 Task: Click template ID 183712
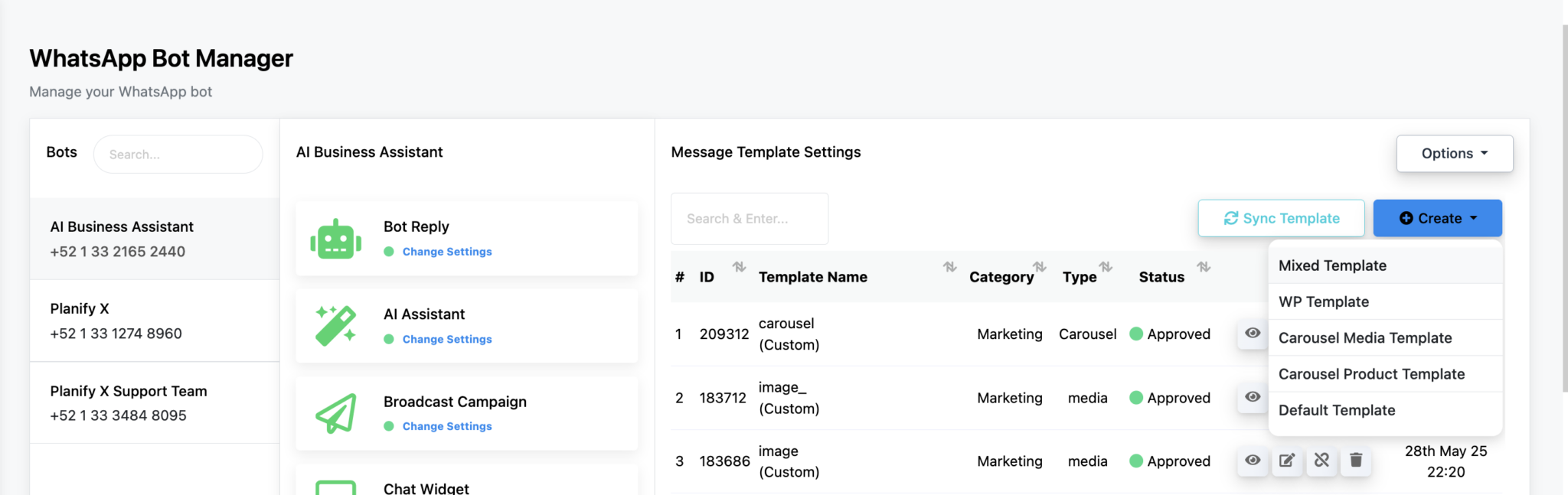click(x=723, y=398)
